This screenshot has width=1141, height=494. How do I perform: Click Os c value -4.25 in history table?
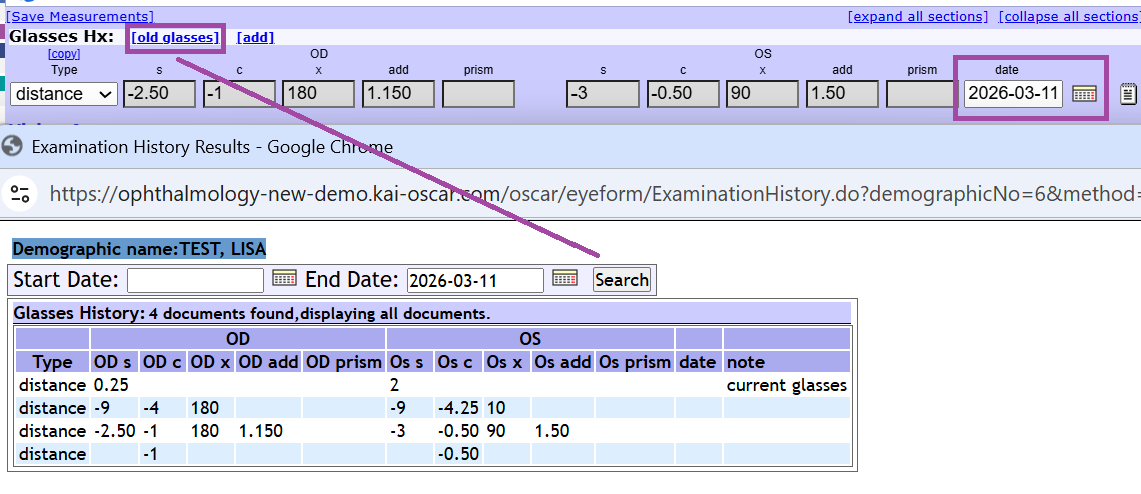pyautogui.click(x=458, y=408)
